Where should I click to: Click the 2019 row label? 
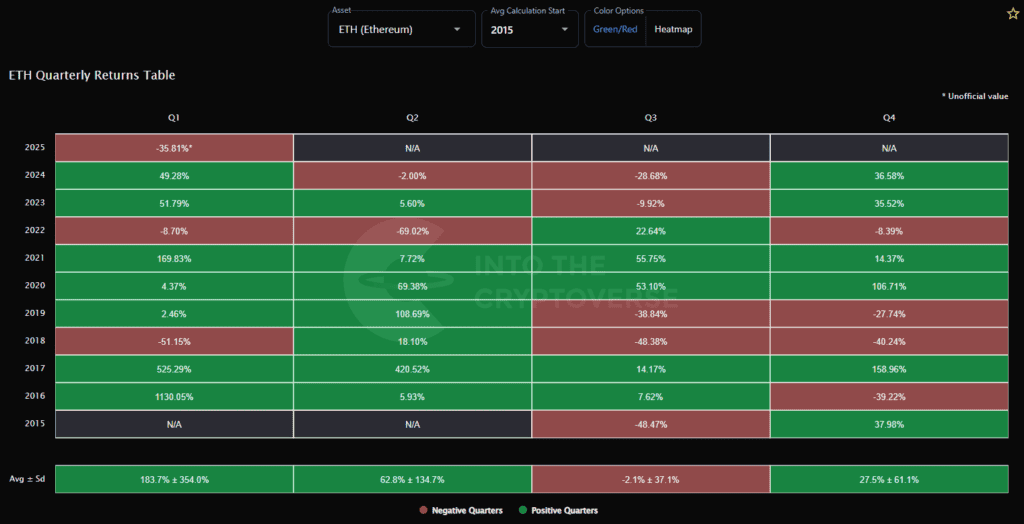click(x=35, y=313)
